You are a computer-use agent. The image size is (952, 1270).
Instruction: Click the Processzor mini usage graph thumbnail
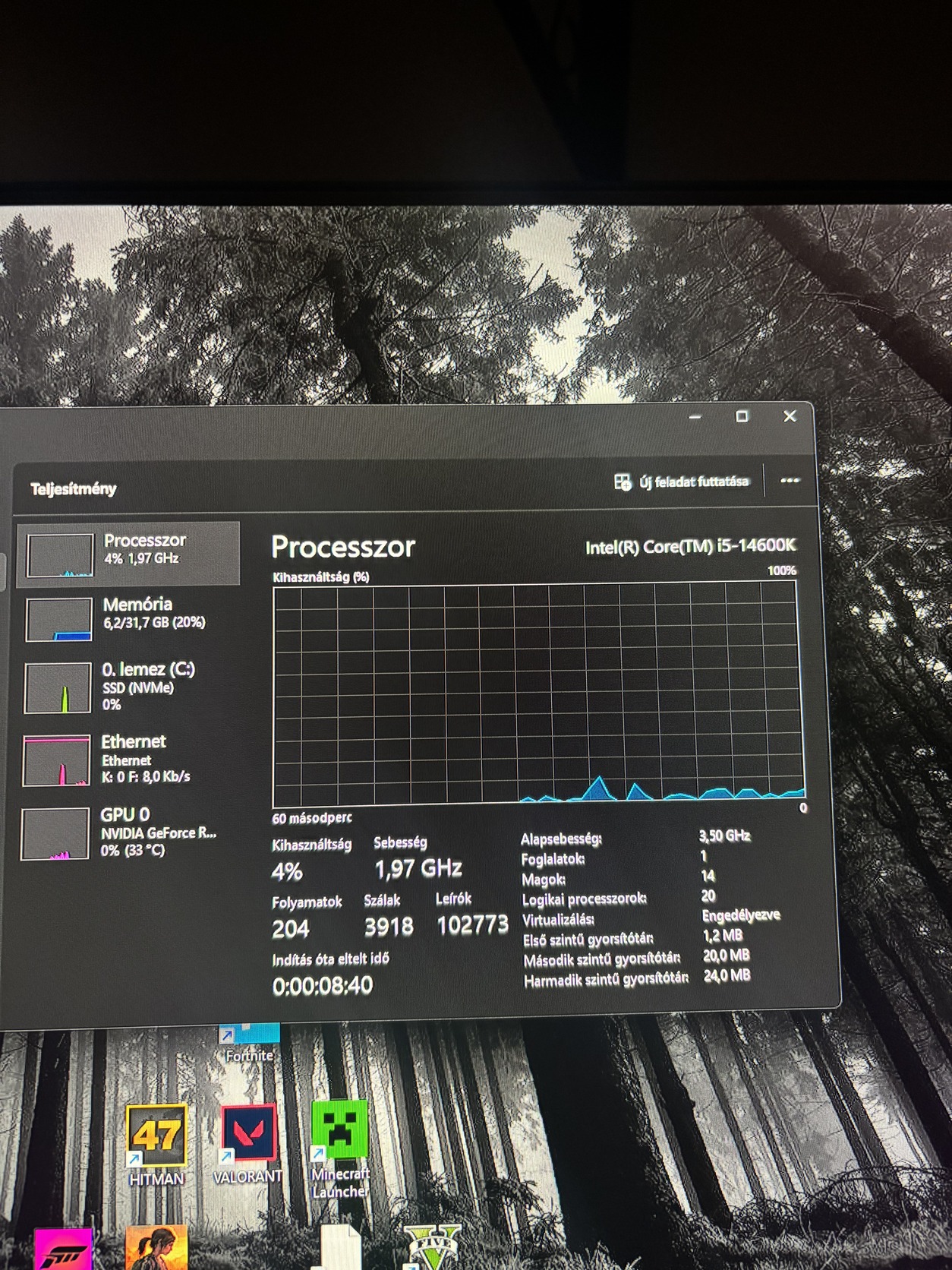pos(60,555)
